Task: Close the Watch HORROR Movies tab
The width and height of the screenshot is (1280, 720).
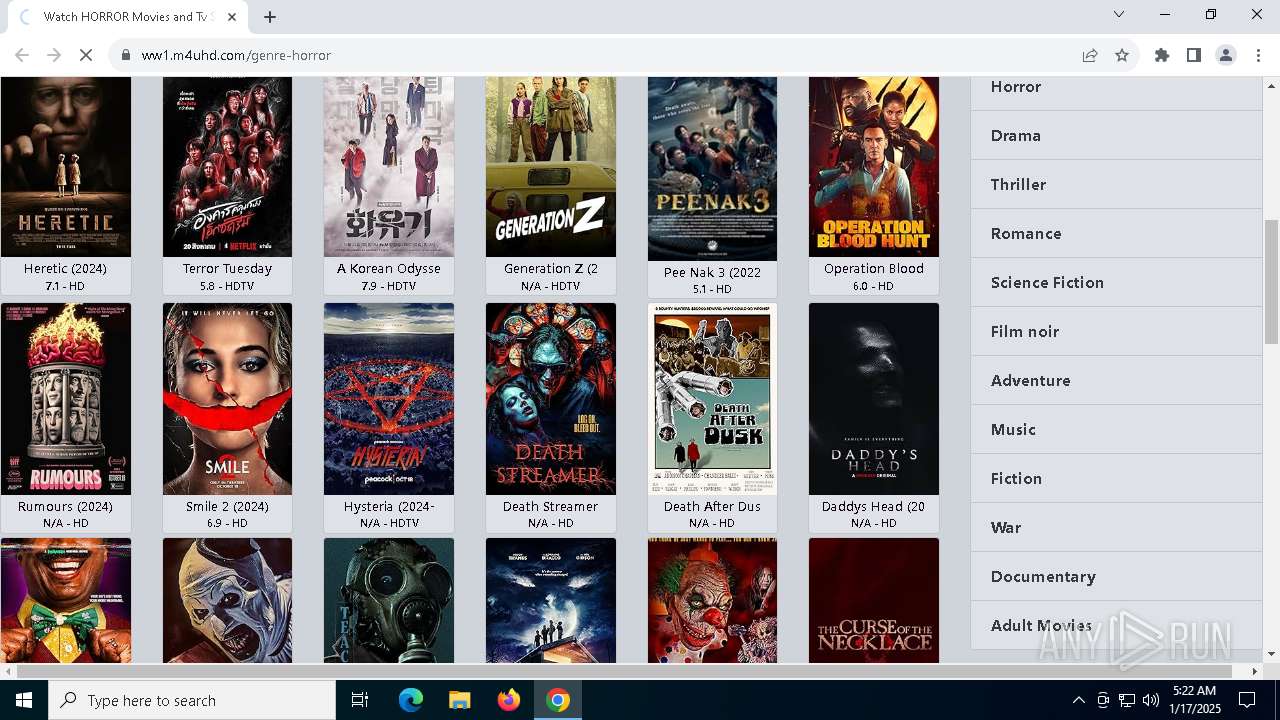Action: pyautogui.click(x=232, y=16)
